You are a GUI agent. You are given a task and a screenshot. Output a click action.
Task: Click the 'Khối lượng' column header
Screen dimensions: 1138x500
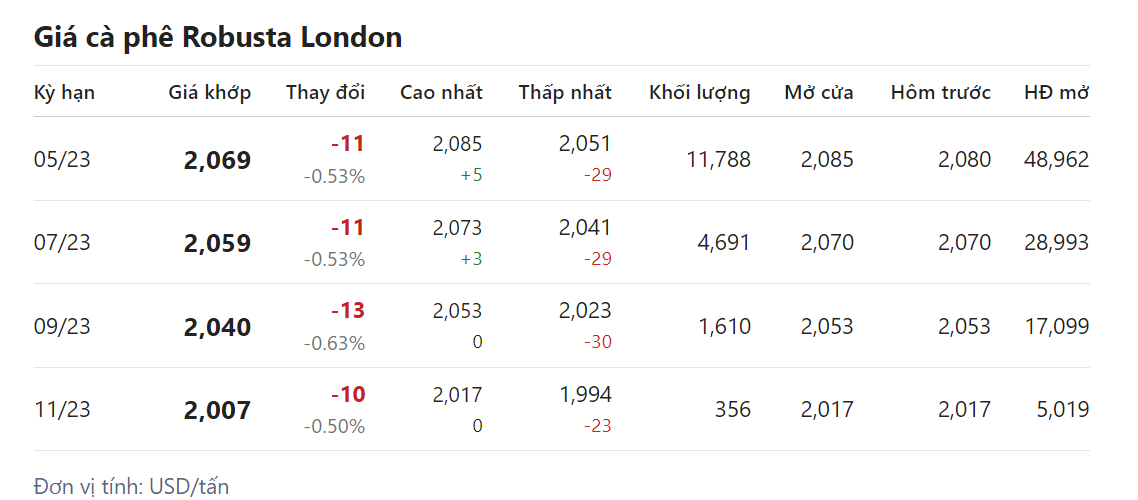point(699,93)
